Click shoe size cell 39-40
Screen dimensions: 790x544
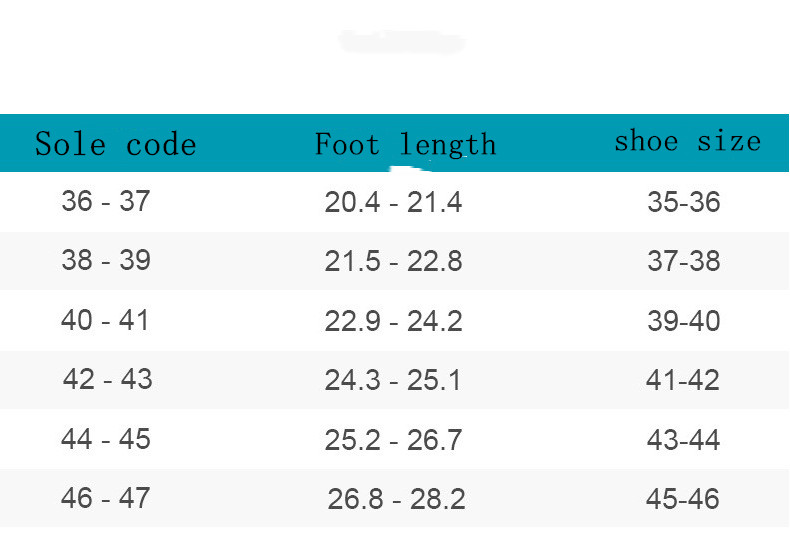[x=684, y=322]
